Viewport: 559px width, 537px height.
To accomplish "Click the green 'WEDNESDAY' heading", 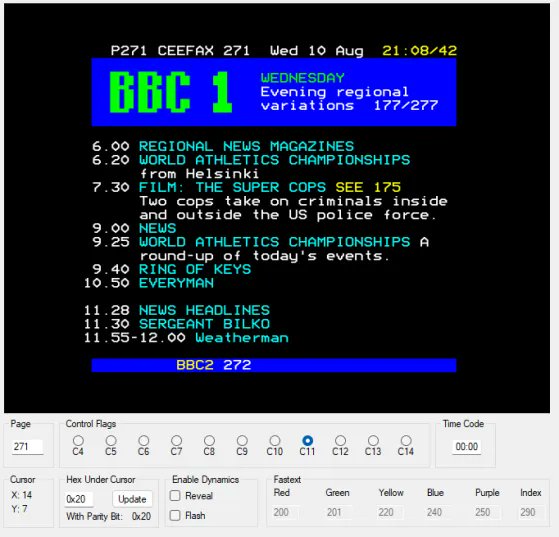I will click(303, 78).
